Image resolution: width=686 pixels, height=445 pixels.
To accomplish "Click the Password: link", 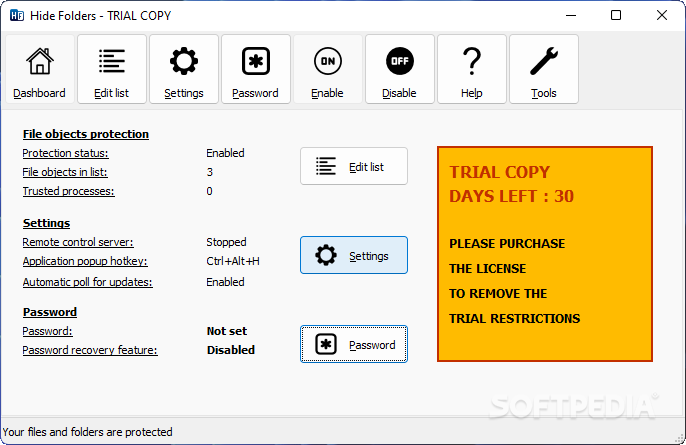I will point(47,331).
